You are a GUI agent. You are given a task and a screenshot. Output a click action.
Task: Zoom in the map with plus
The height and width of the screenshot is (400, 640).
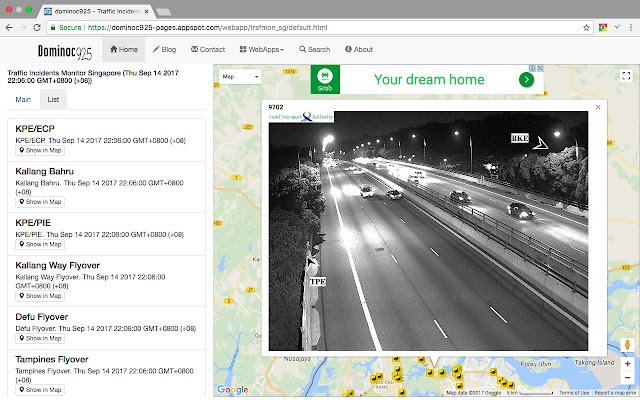(627, 363)
